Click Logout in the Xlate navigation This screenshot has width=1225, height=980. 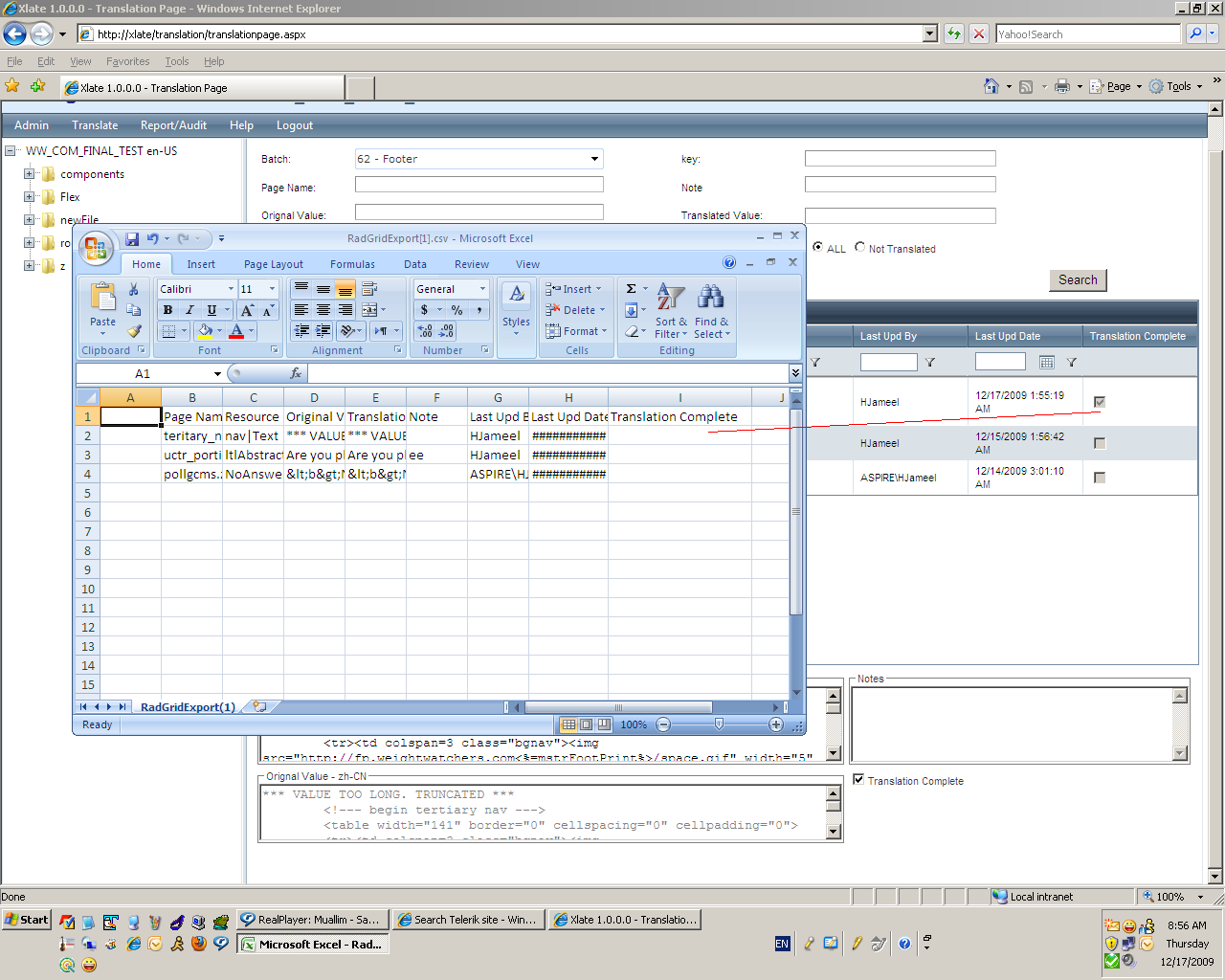(x=295, y=125)
